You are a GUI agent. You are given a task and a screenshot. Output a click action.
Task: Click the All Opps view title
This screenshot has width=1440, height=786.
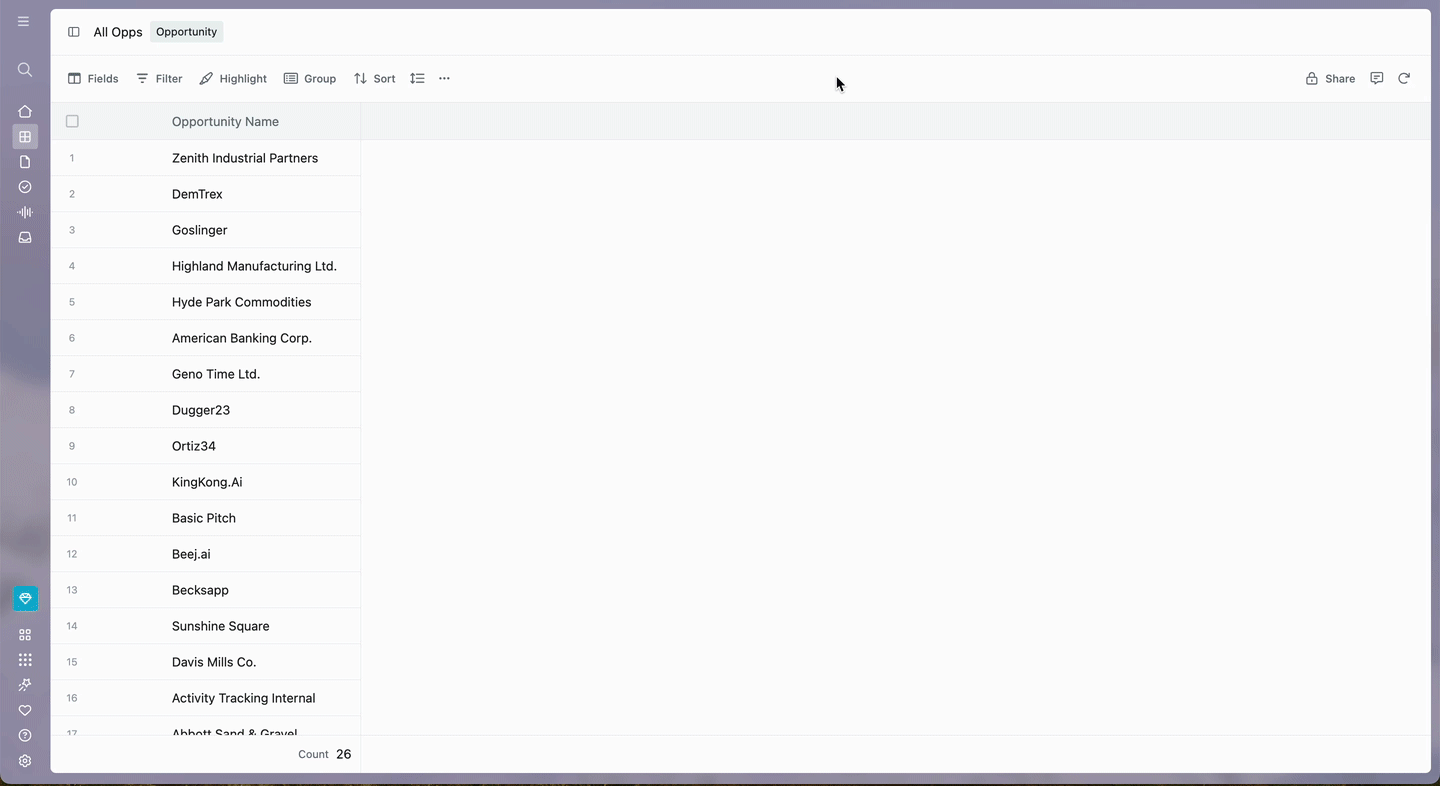click(x=118, y=32)
